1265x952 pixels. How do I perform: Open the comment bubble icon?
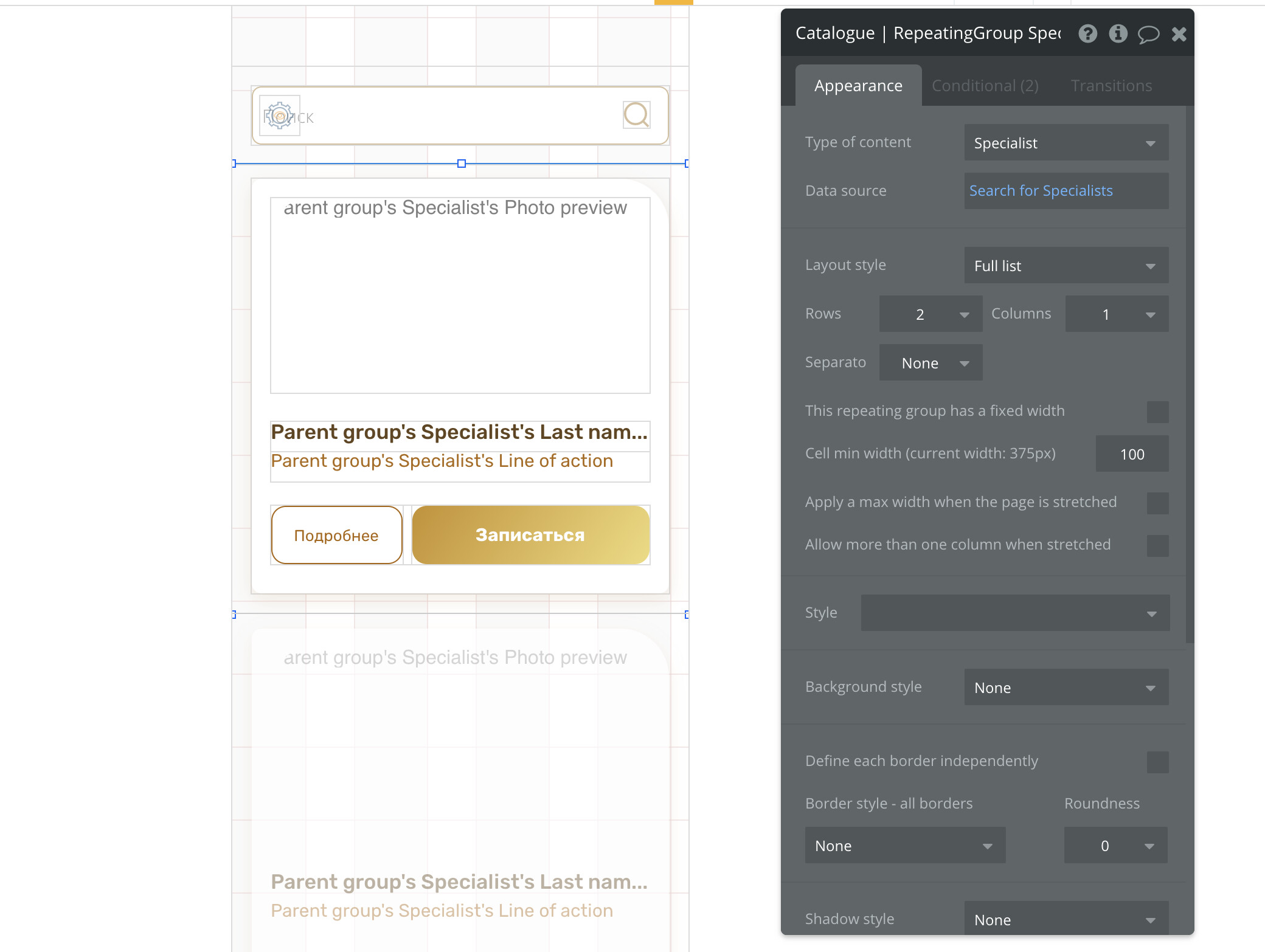pos(1148,34)
